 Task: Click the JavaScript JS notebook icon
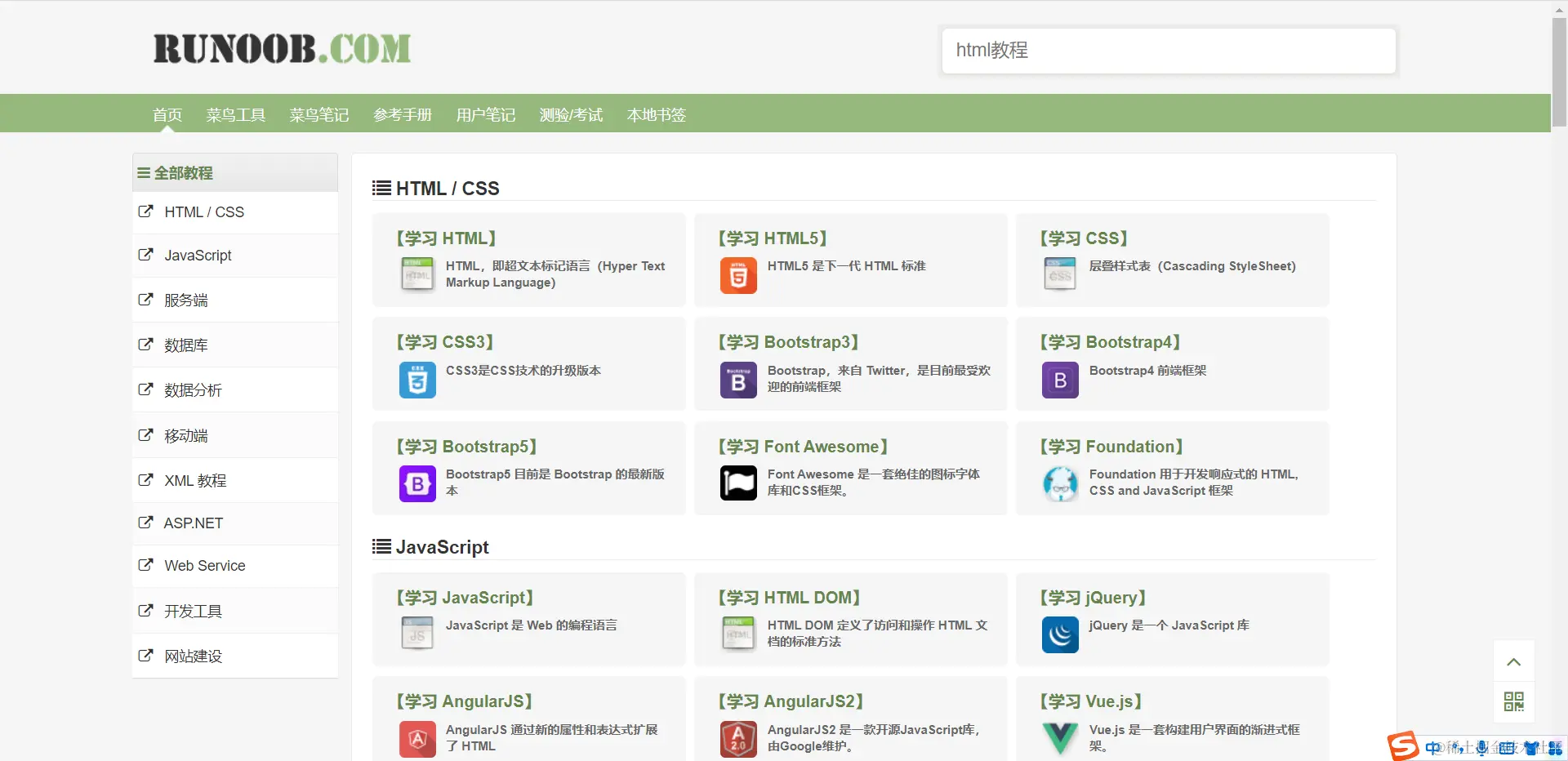(417, 634)
